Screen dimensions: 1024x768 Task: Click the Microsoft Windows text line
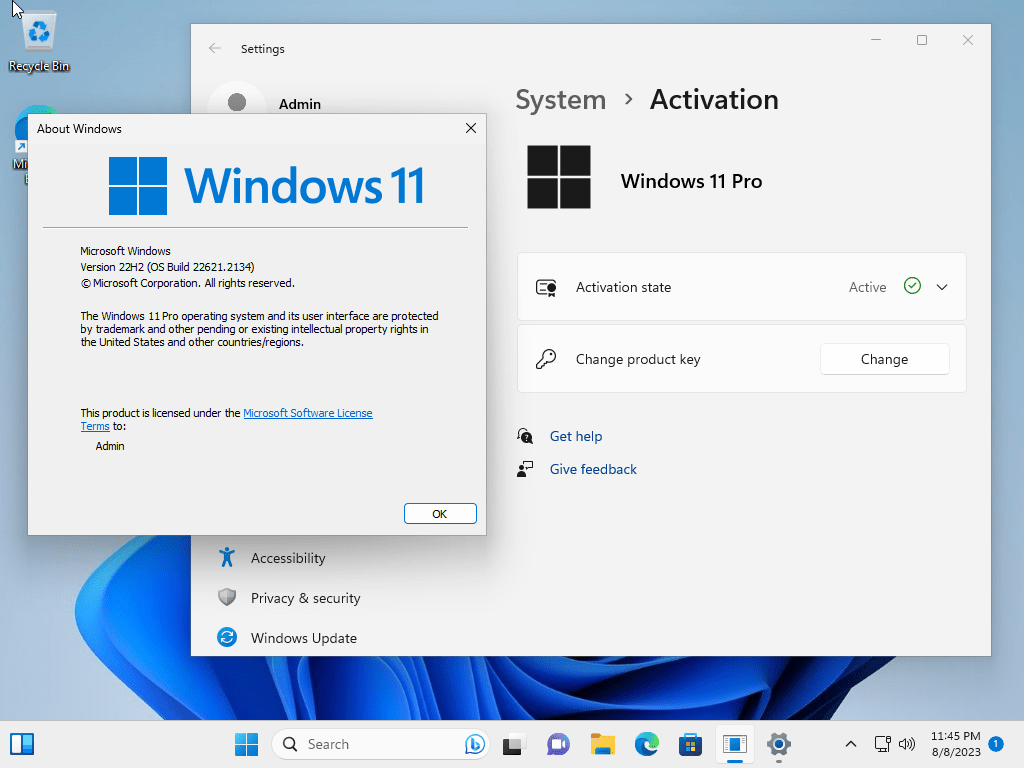point(125,251)
